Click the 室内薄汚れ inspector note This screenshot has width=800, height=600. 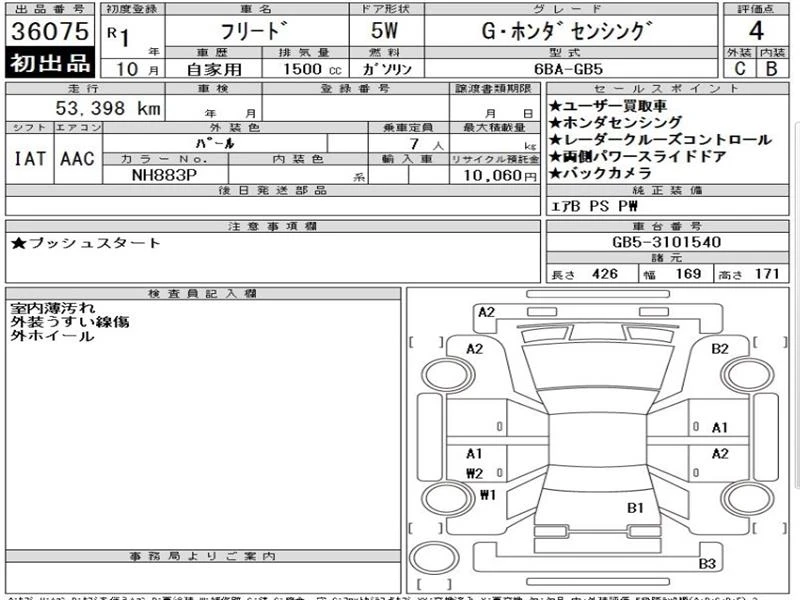53,308
